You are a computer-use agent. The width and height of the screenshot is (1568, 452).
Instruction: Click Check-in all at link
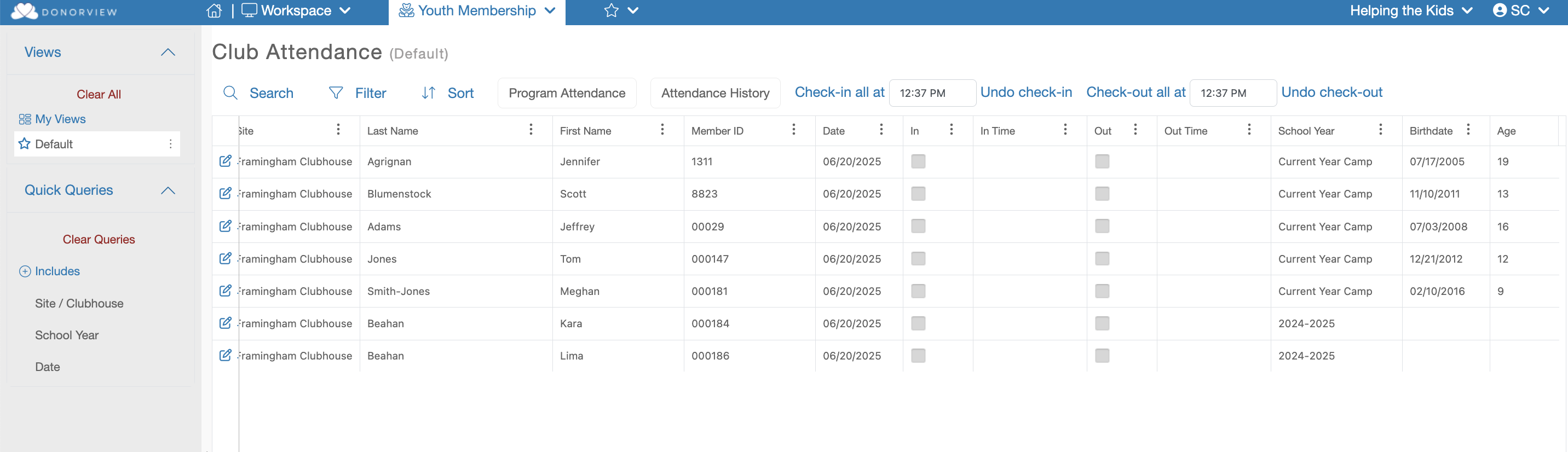839,92
